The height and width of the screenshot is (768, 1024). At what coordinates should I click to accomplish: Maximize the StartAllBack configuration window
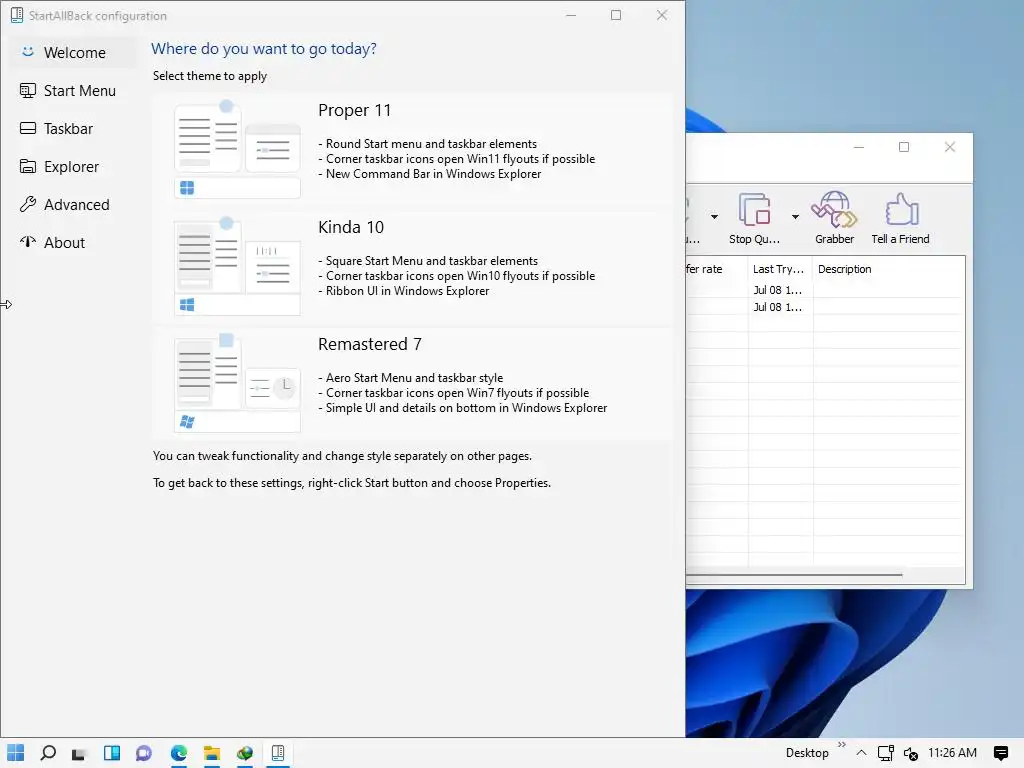click(x=616, y=15)
